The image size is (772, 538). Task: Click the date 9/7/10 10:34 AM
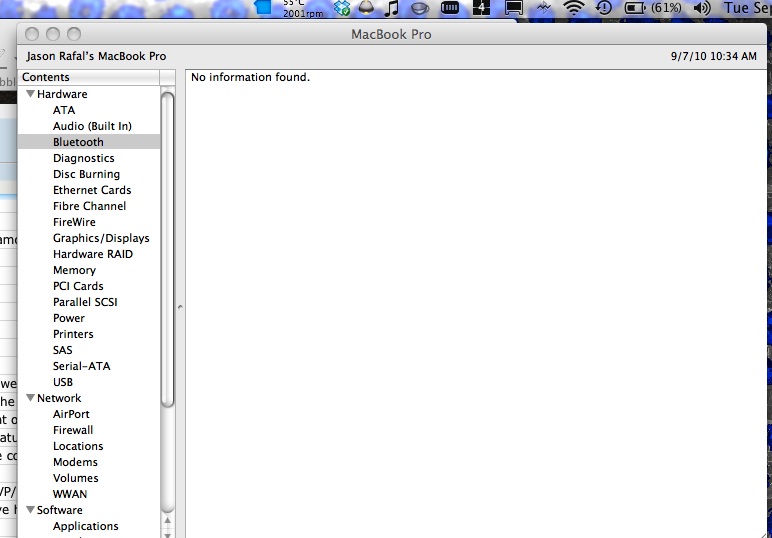714,56
